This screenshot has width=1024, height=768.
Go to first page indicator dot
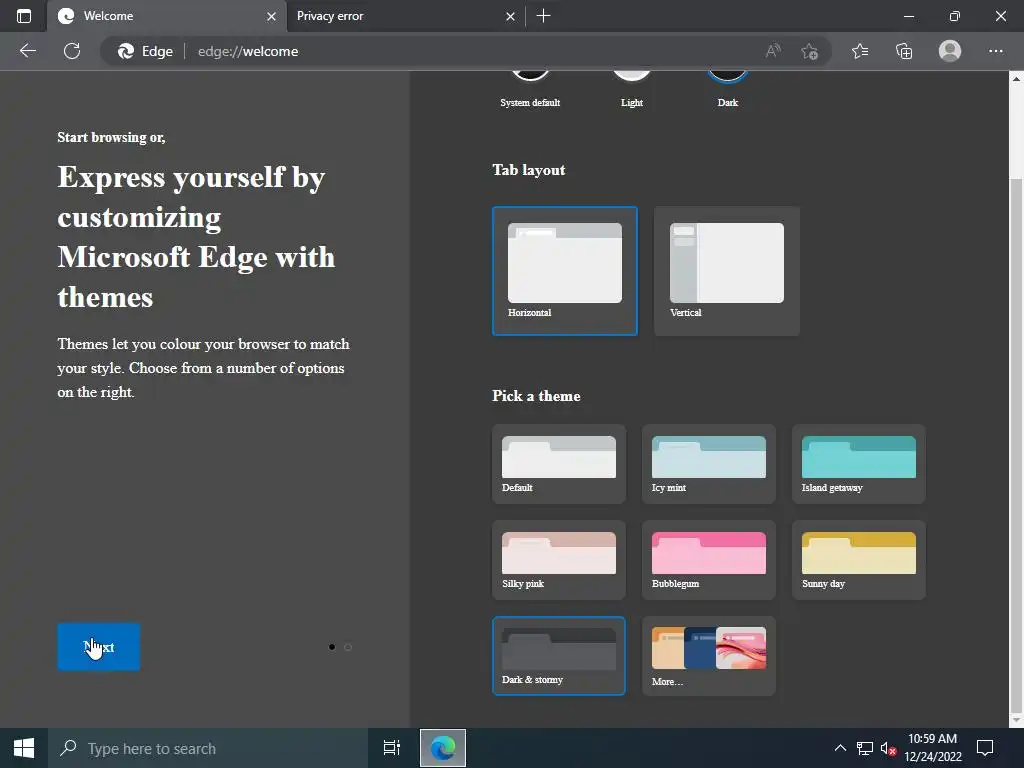pyautogui.click(x=332, y=647)
